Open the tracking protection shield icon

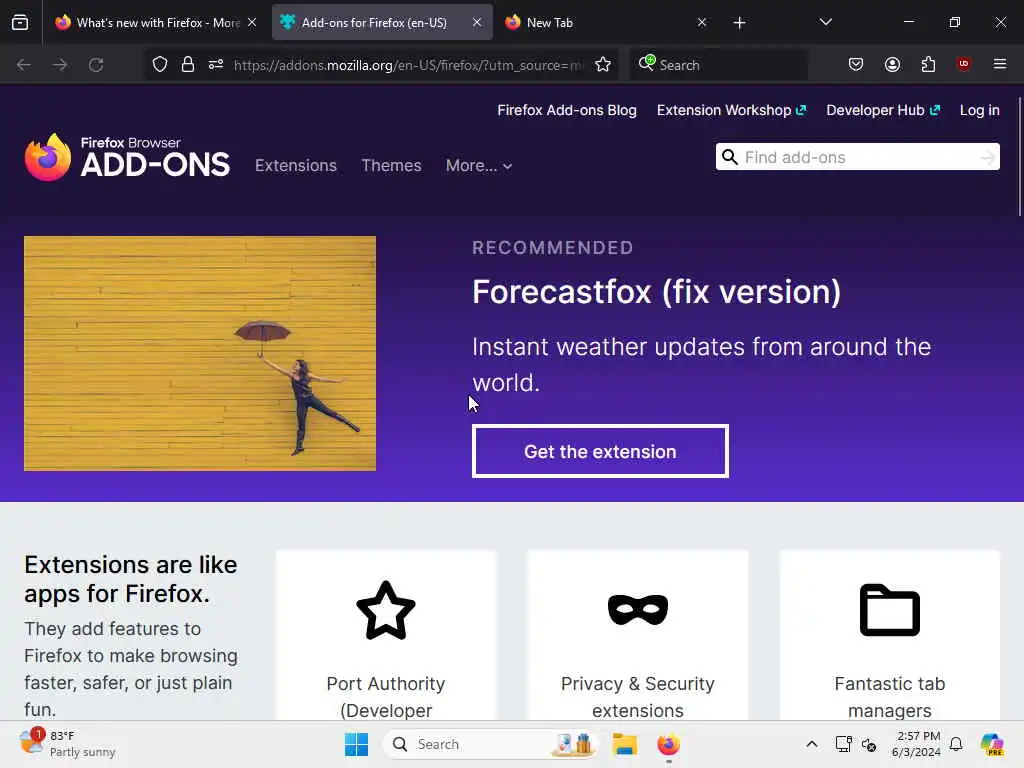pos(160,65)
